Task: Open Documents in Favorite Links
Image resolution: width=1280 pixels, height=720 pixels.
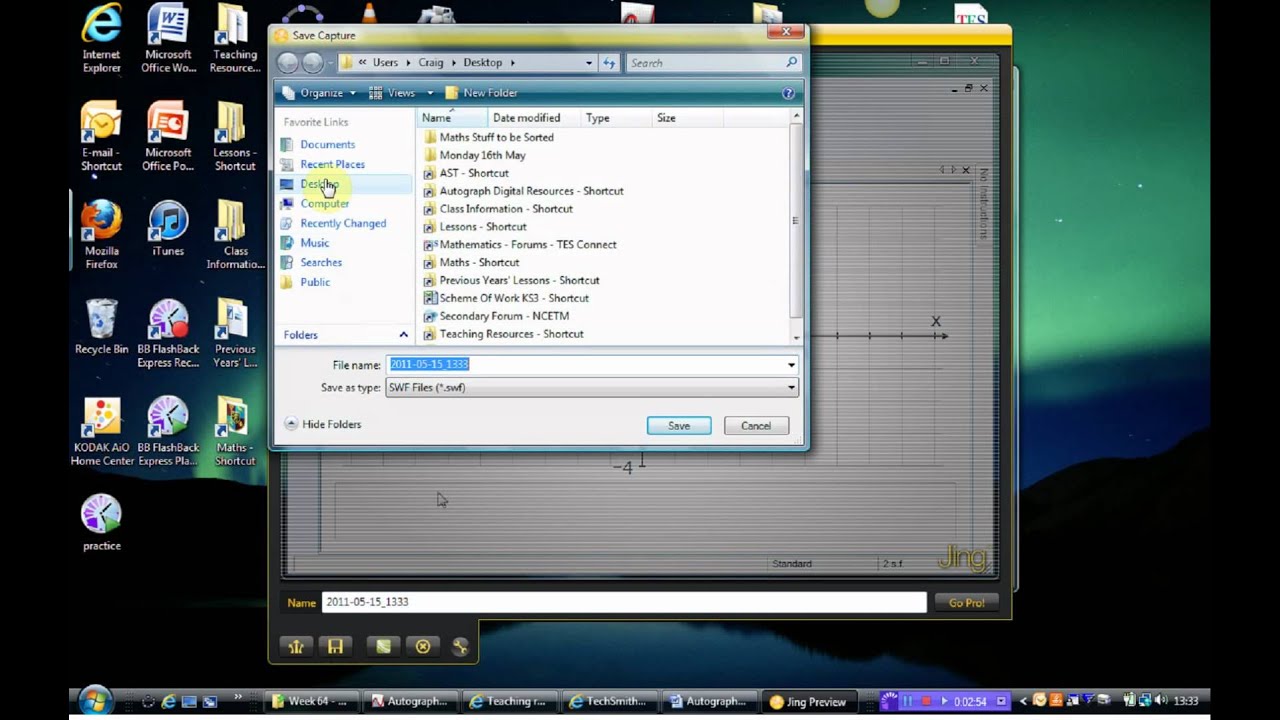Action: coord(327,145)
